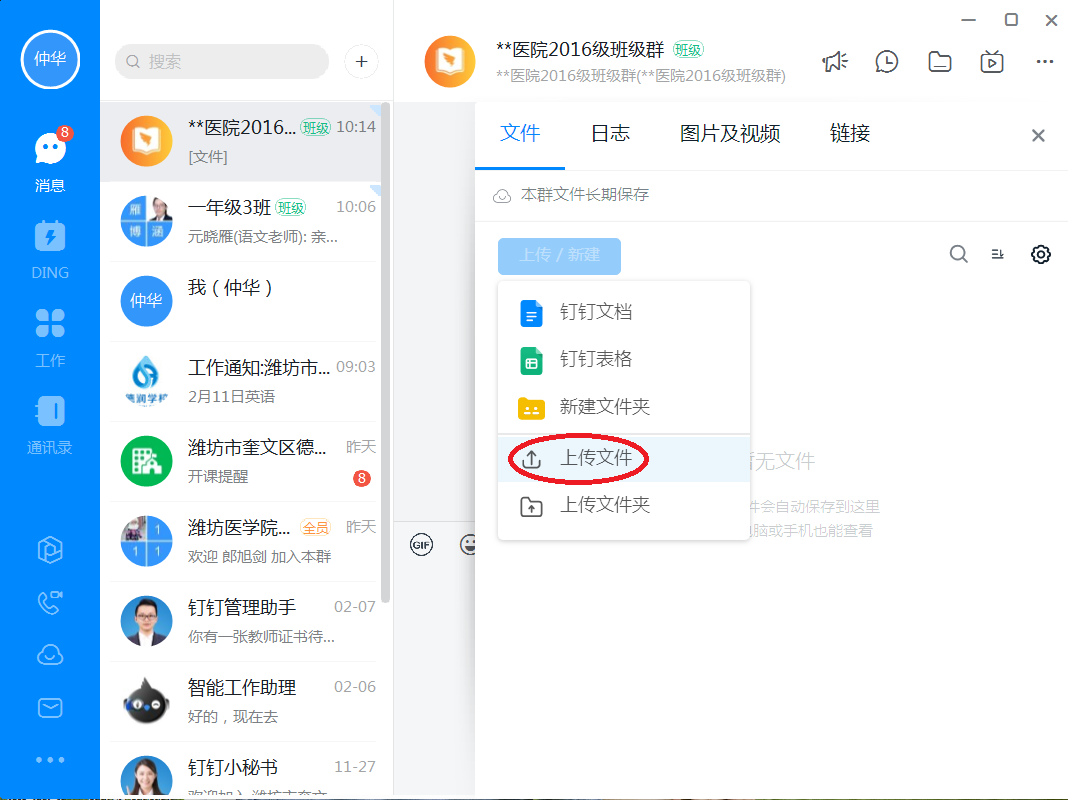
Task: Open the 钉钉管理助手 conversation
Action: click(241, 621)
